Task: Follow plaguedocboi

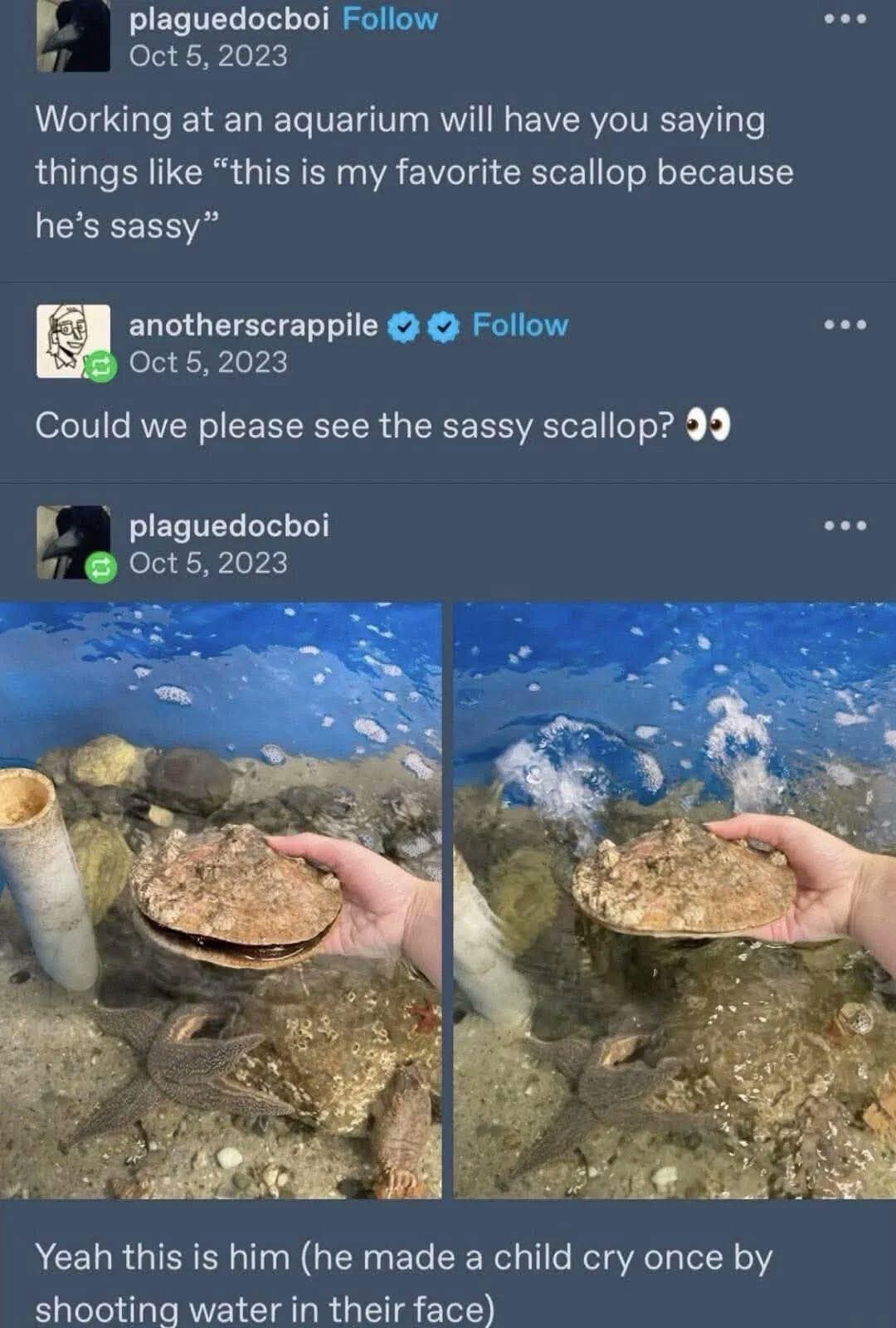Action: (x=390, y=18)
